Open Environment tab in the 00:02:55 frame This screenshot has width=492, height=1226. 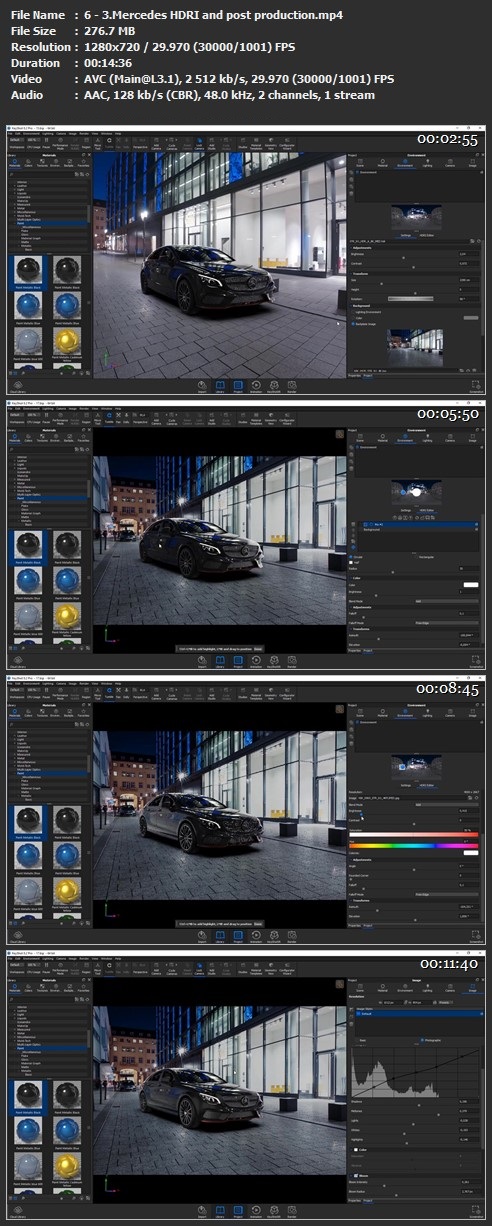point(405,163)
